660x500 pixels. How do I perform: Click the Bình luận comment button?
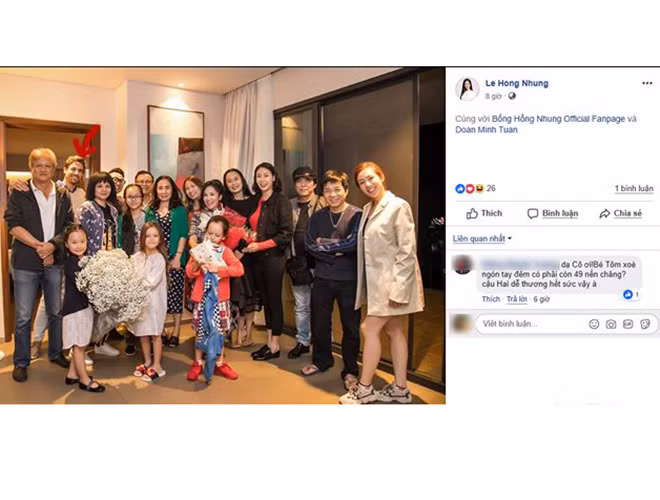[553, 213]
